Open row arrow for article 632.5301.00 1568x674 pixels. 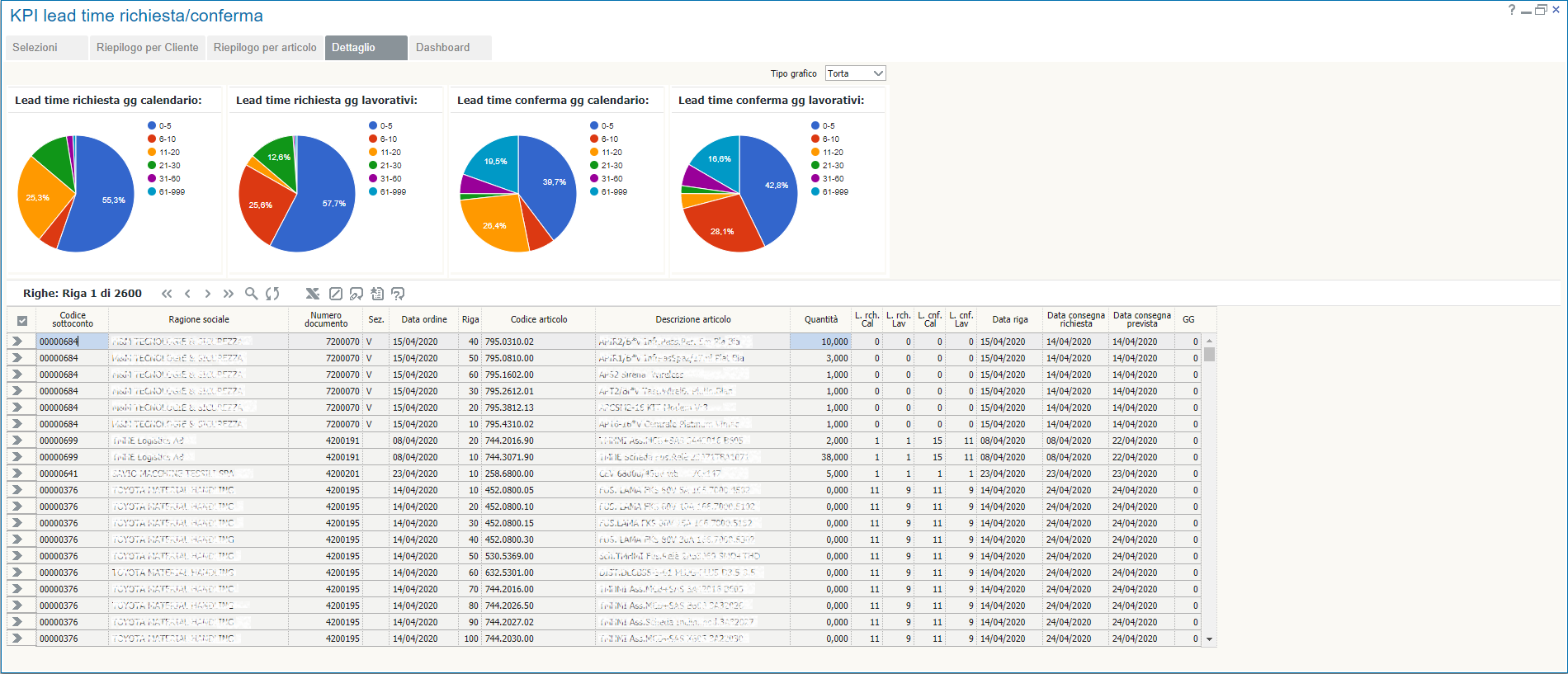click(x=17, y=573)
